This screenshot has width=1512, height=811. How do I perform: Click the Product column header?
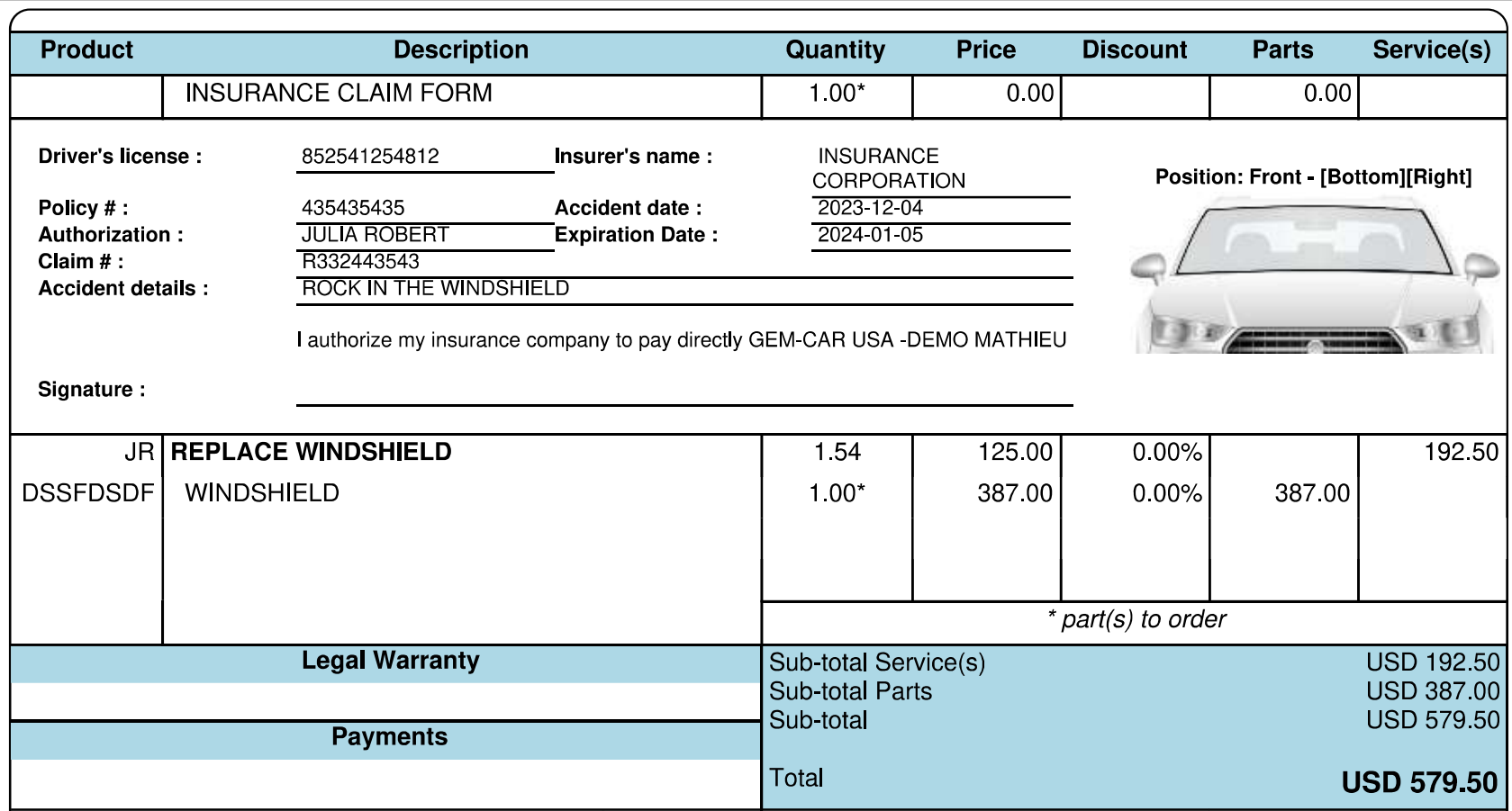tap(86, 50)
